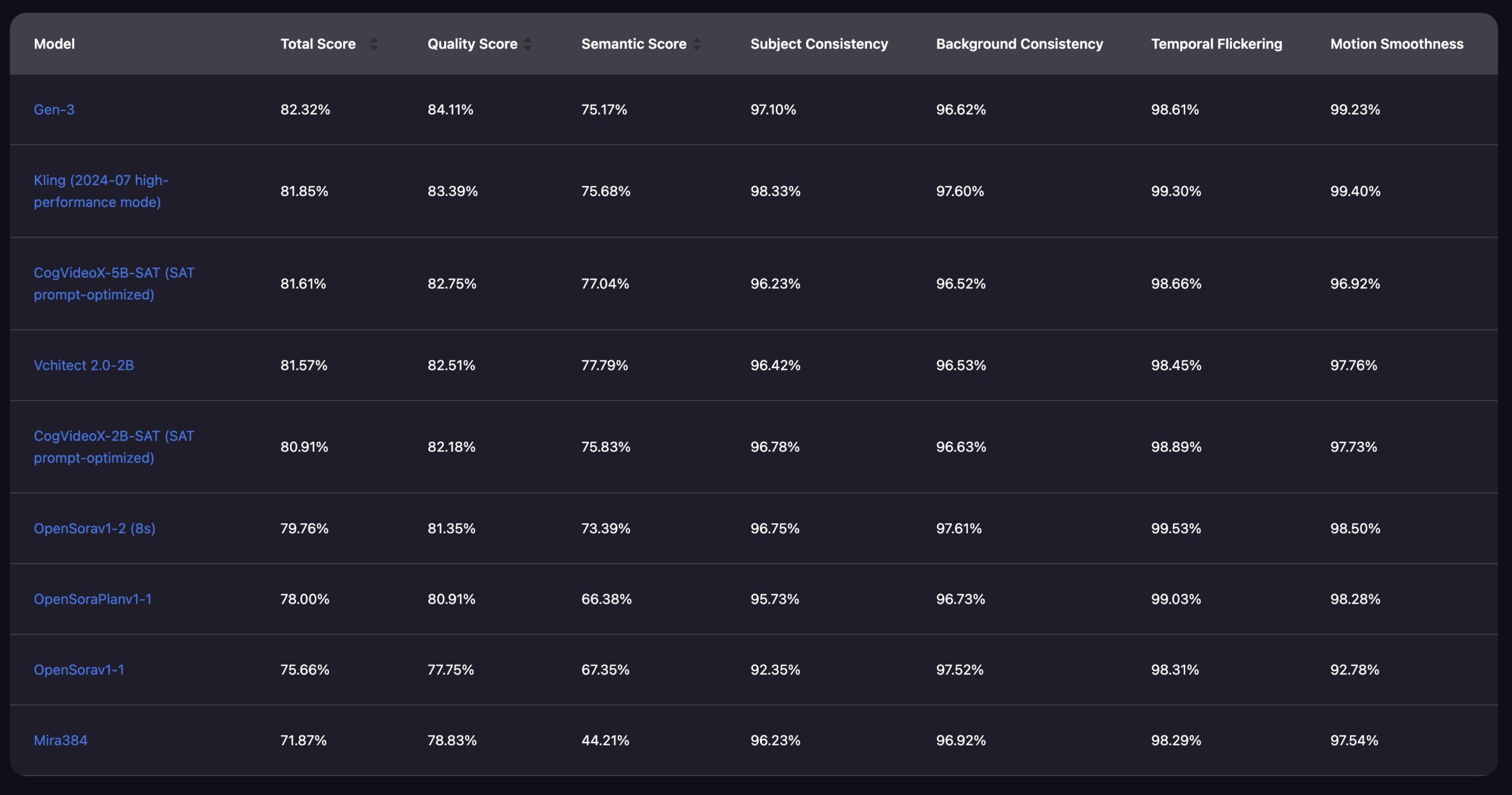Click the Semantic Score column header

[634, 44]
